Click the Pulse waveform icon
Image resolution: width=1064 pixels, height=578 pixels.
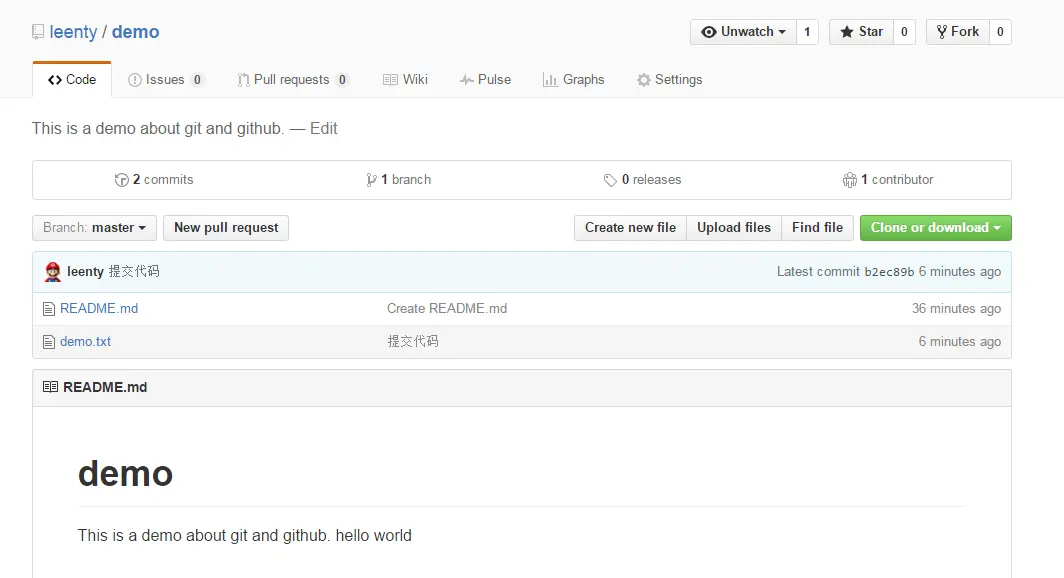(x=466, y=80)
